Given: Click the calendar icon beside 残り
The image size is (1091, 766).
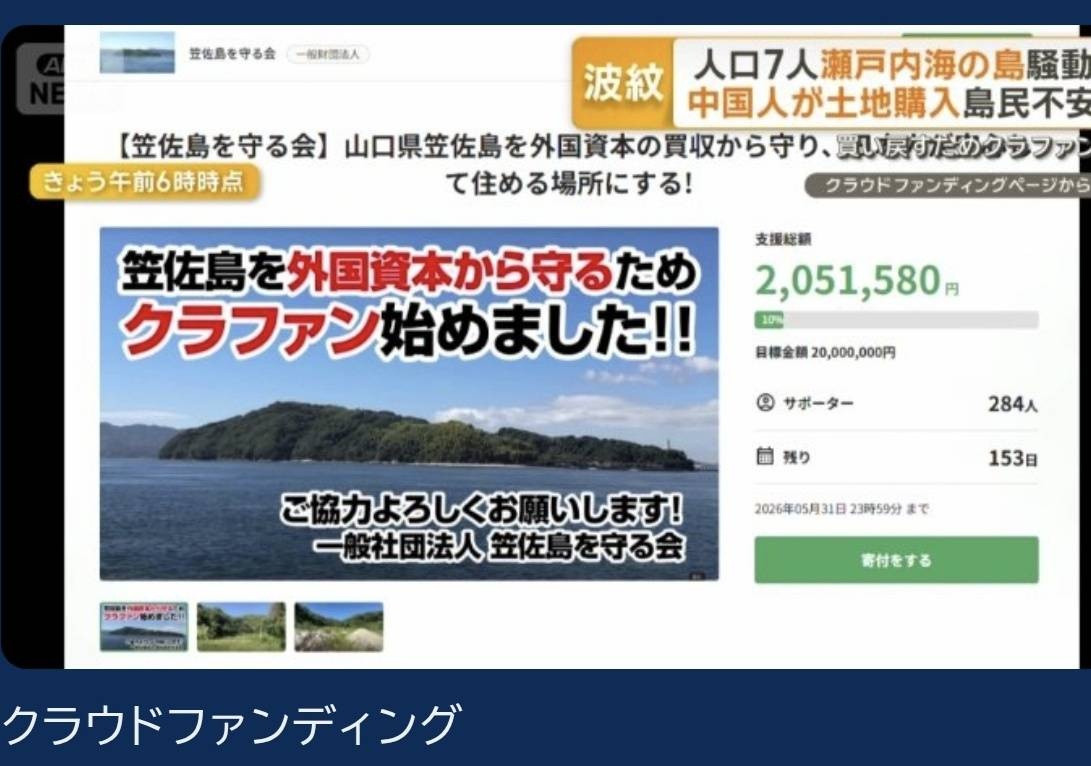Looking at the screenshot, I should (x=765, y=456).
